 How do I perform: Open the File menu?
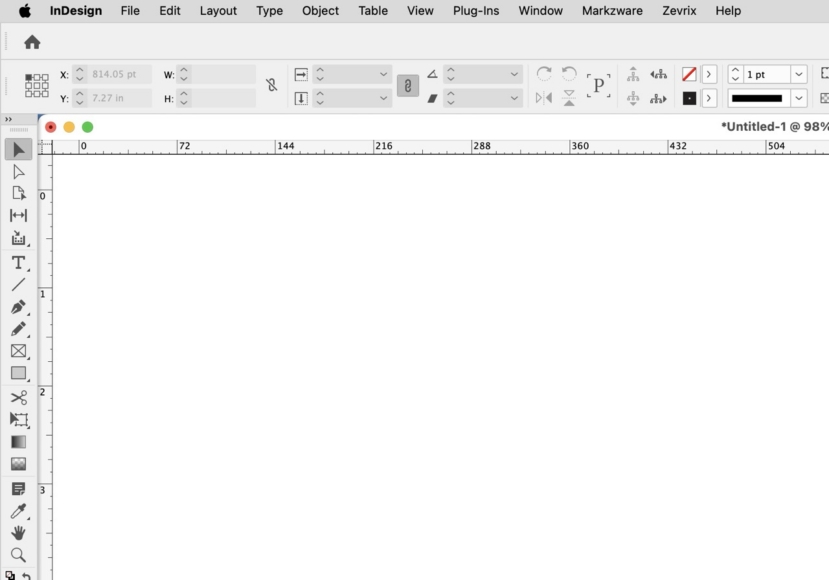(x=130, y=11)
